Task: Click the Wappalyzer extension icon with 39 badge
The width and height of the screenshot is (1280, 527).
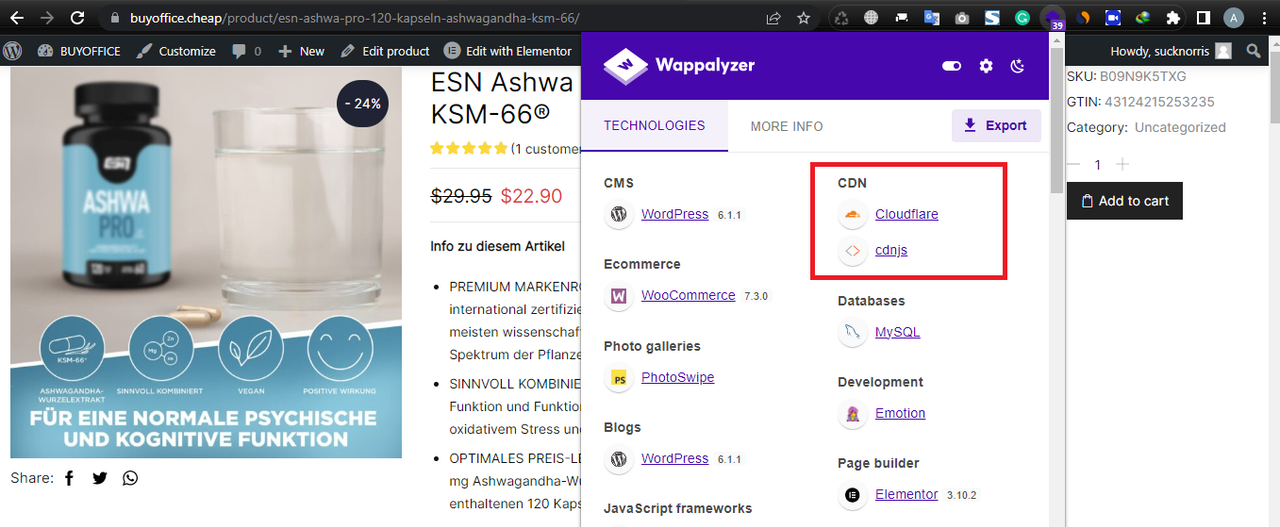Action: click(1053, 18)
